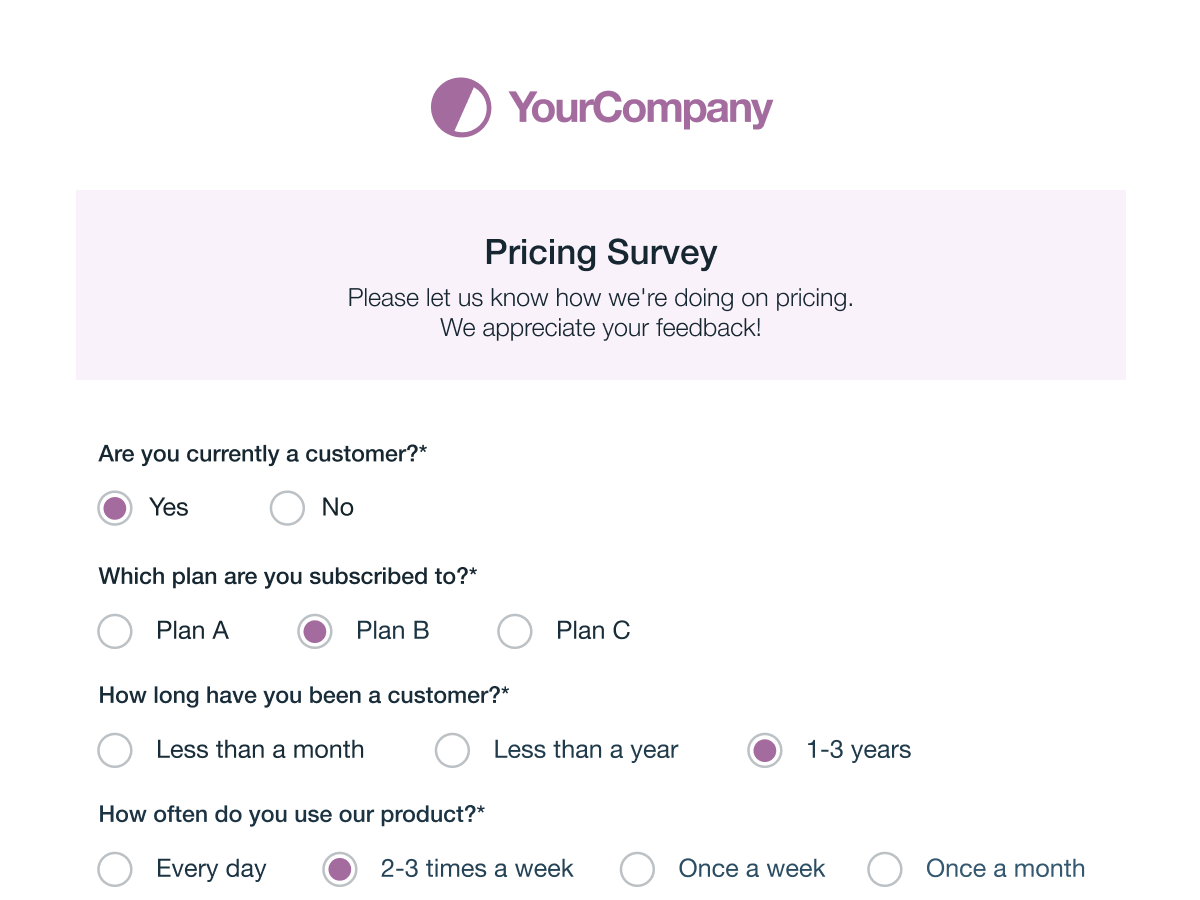Pick Every day usage frequency
The image size is (1200, 900).
tap(115, 869)
